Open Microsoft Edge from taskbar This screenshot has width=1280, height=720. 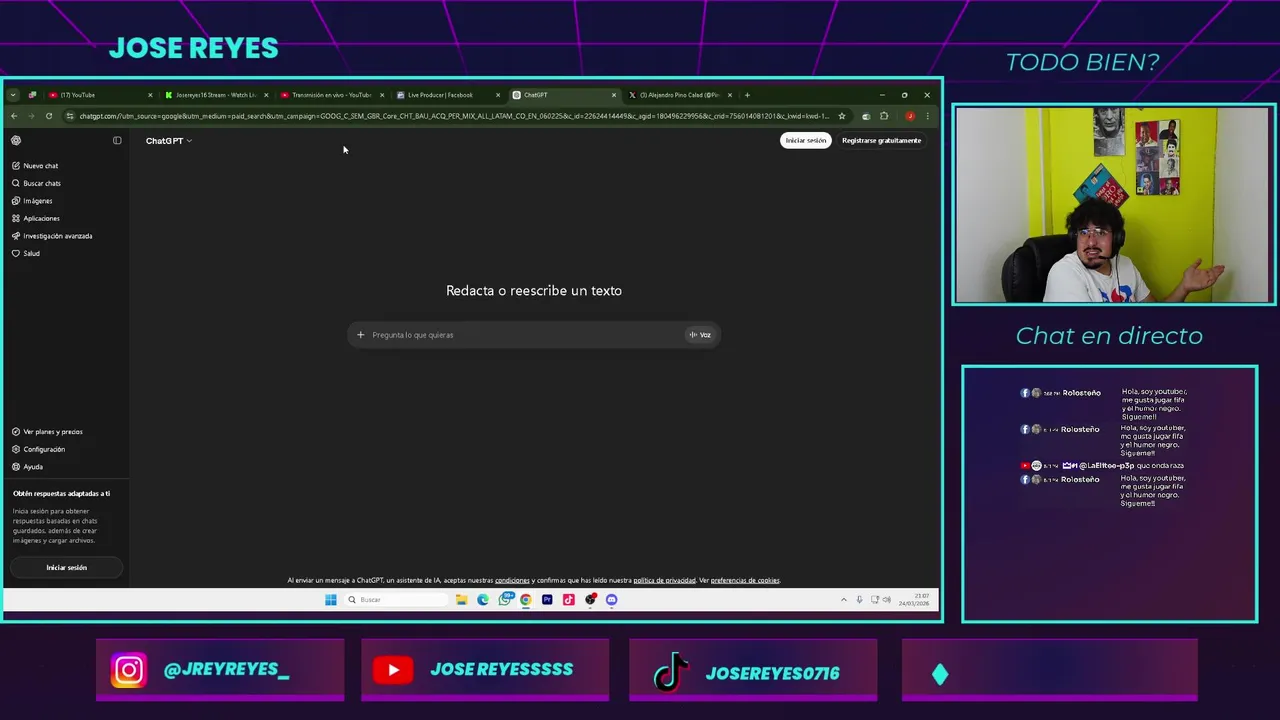[483, 600]
